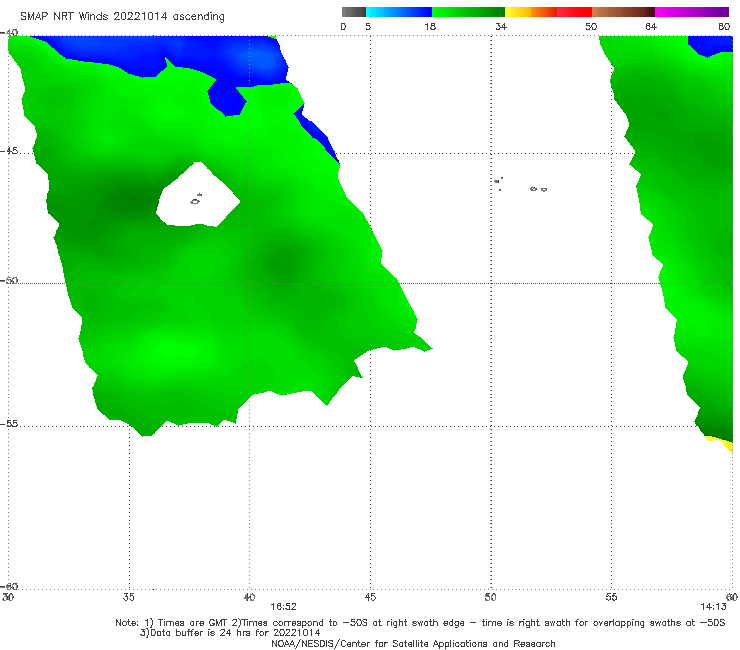Click the note line starting "Note: 1) Times are GMT"
Screen dimensions: 740x650
420,623
